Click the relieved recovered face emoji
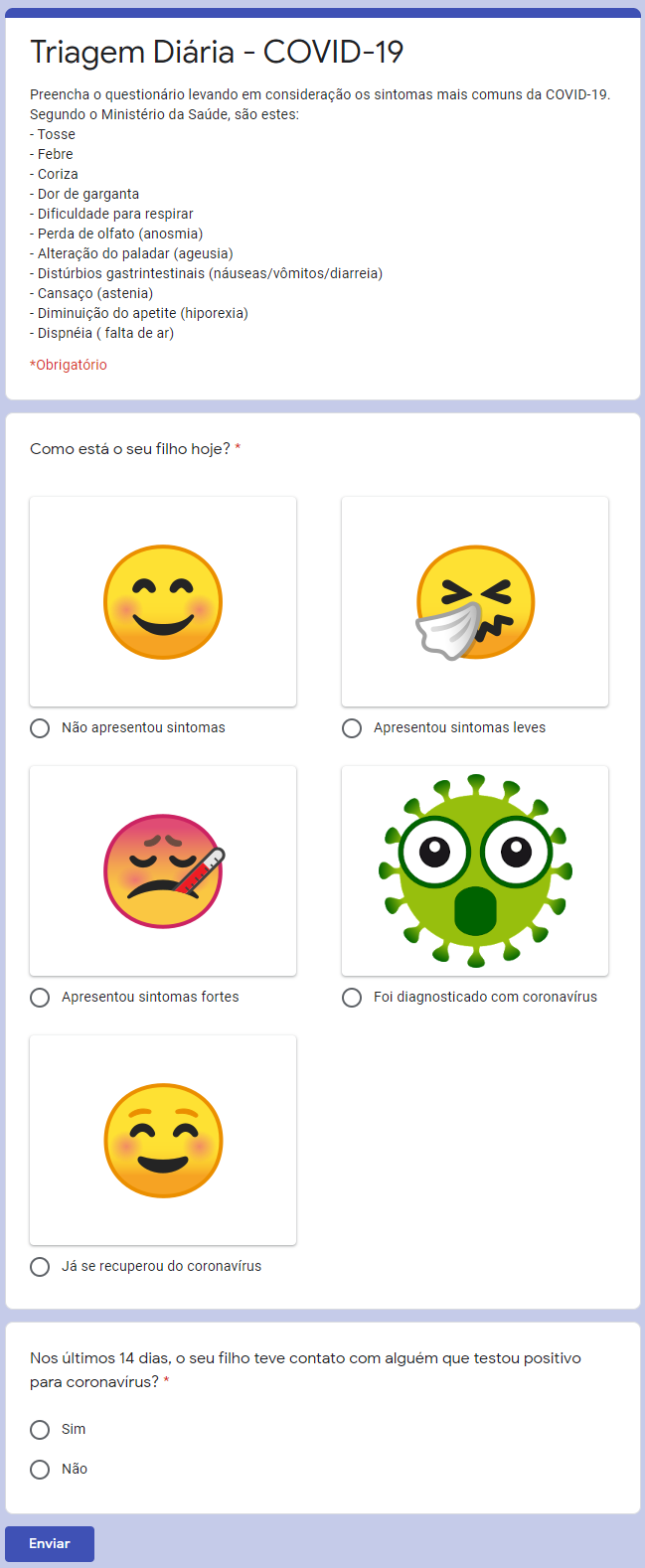Image resolution: width=645 pixels, height=1568 pixels. tap(163, 1141)
